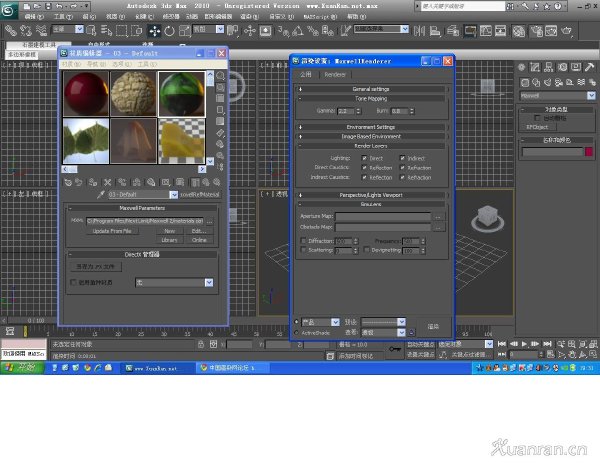Open the Utilities hammer panel icon
This screenshot has height=464, width=600.
click(x=590, y=68)
